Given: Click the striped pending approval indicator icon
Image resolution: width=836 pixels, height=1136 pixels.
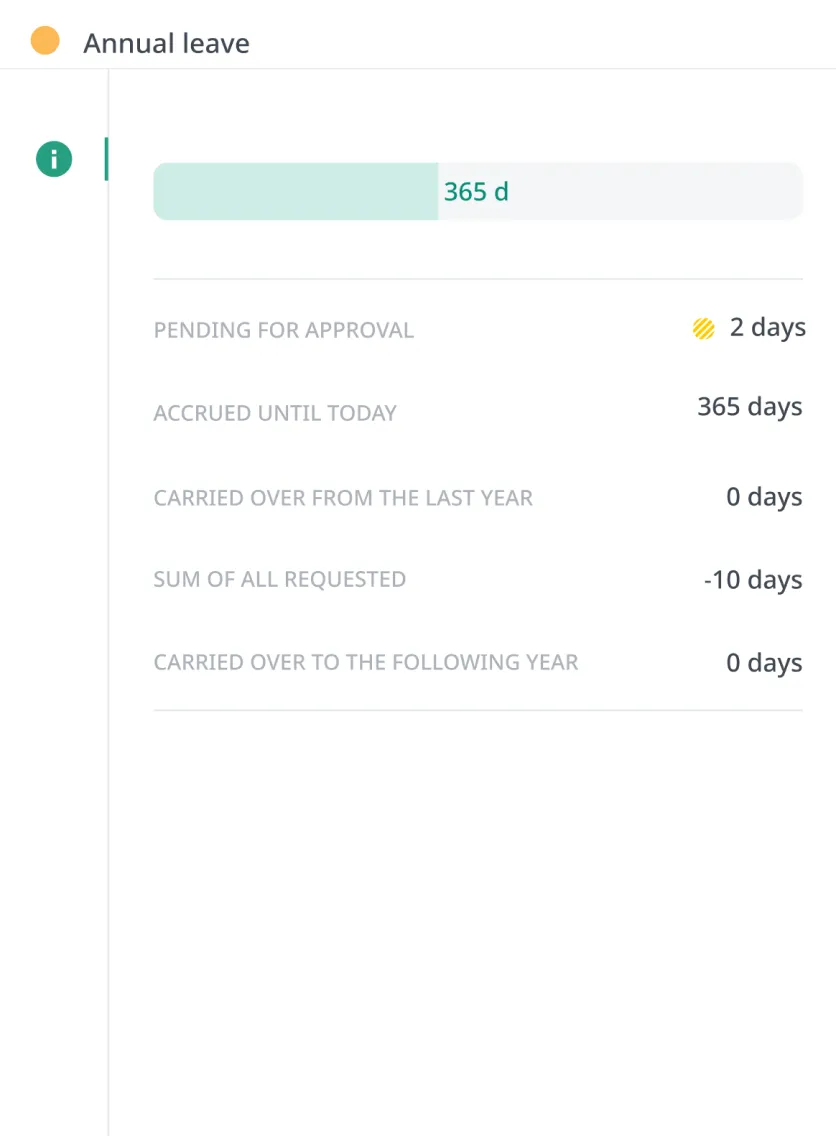Looking at the screenshot, I should pyautogui.click(x=704, y=327).
